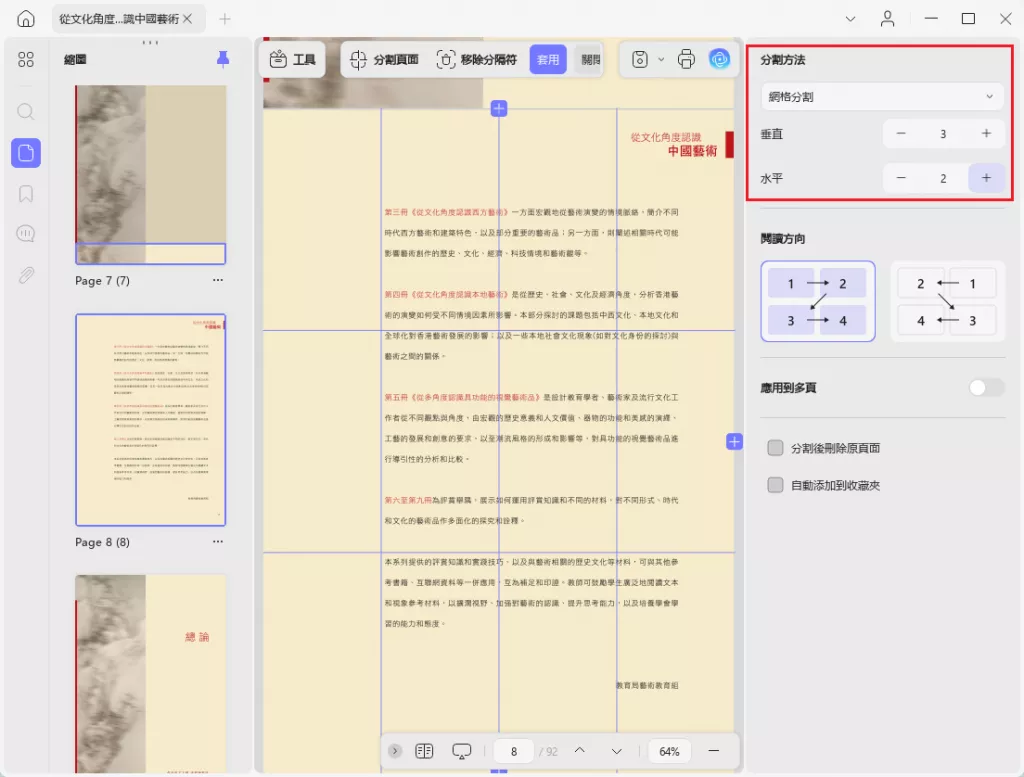Click 移除分隔符 remove dividers button
1024x777 pixels.
pos(476,59)
